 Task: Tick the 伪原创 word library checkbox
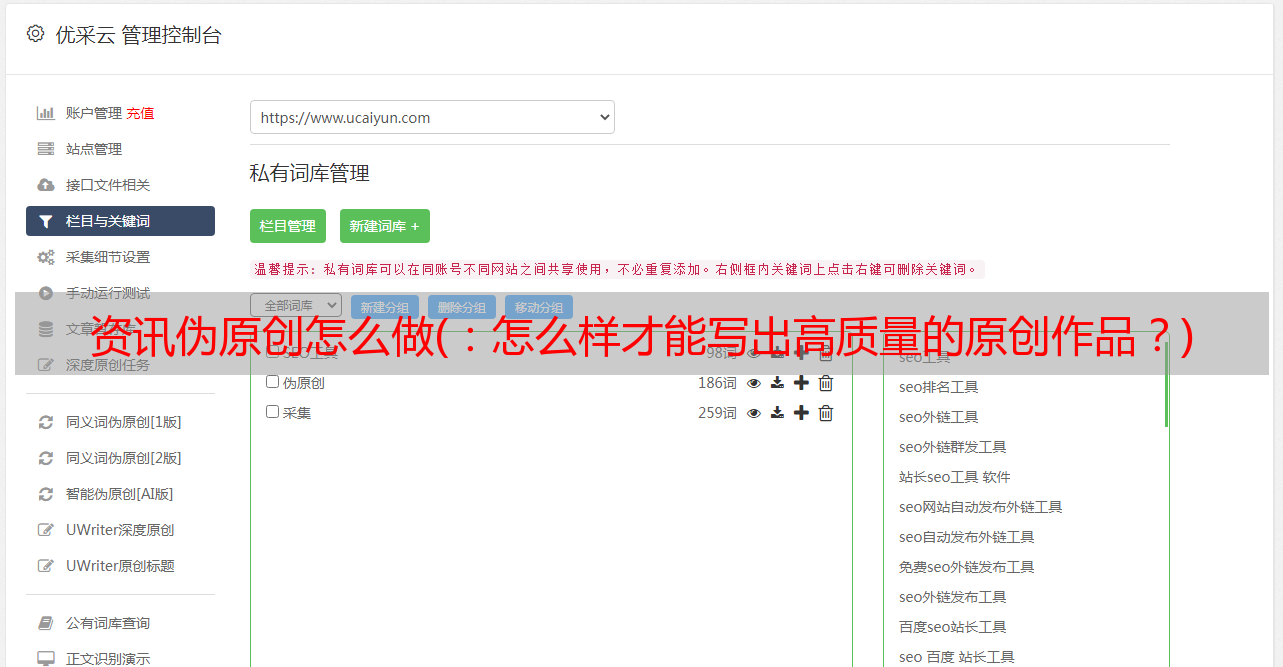(x=273, y=382)
